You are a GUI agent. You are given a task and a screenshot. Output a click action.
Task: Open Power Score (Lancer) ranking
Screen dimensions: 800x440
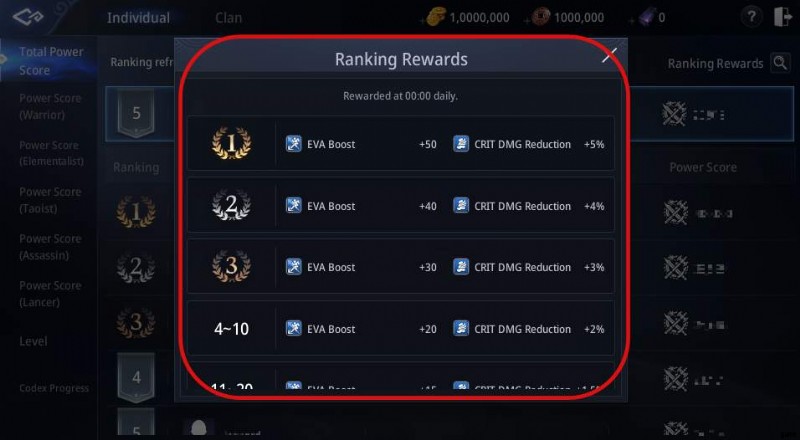click(x=49, y=293)
